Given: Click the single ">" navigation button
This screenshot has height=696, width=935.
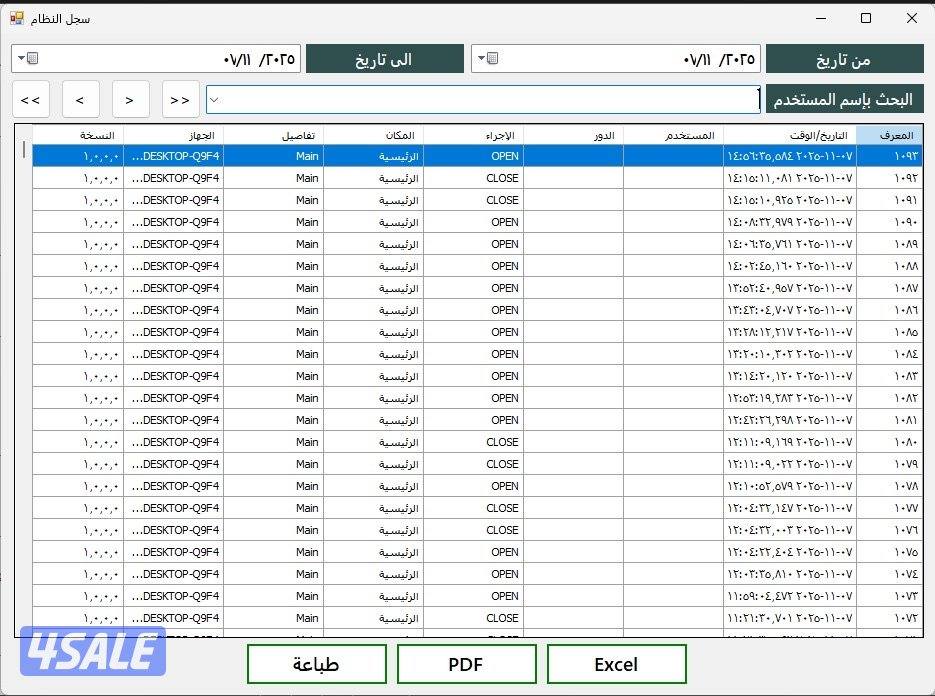Looking at the screenshot, I should tap(130, 100).
